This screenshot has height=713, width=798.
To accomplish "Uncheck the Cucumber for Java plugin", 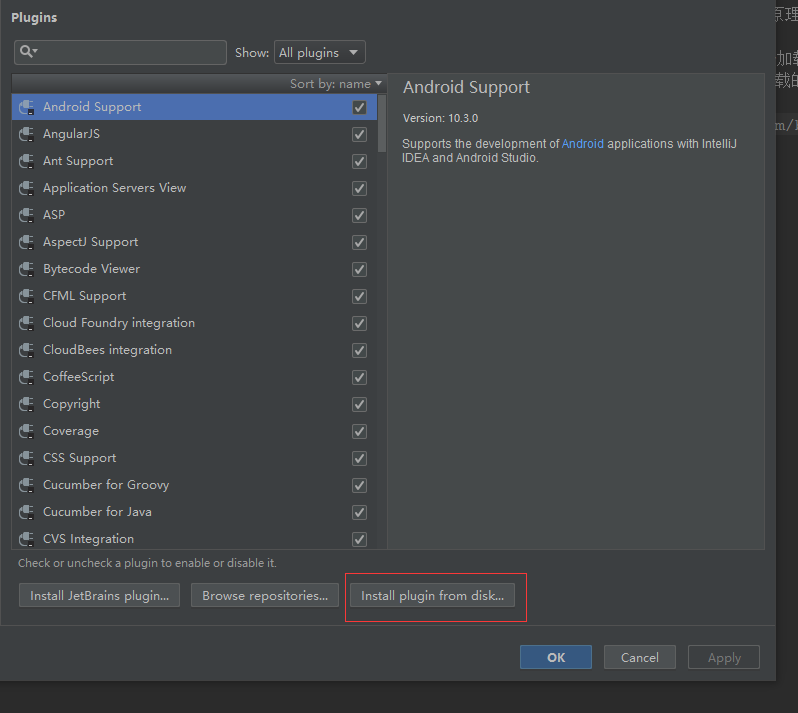I will point(359,512).
